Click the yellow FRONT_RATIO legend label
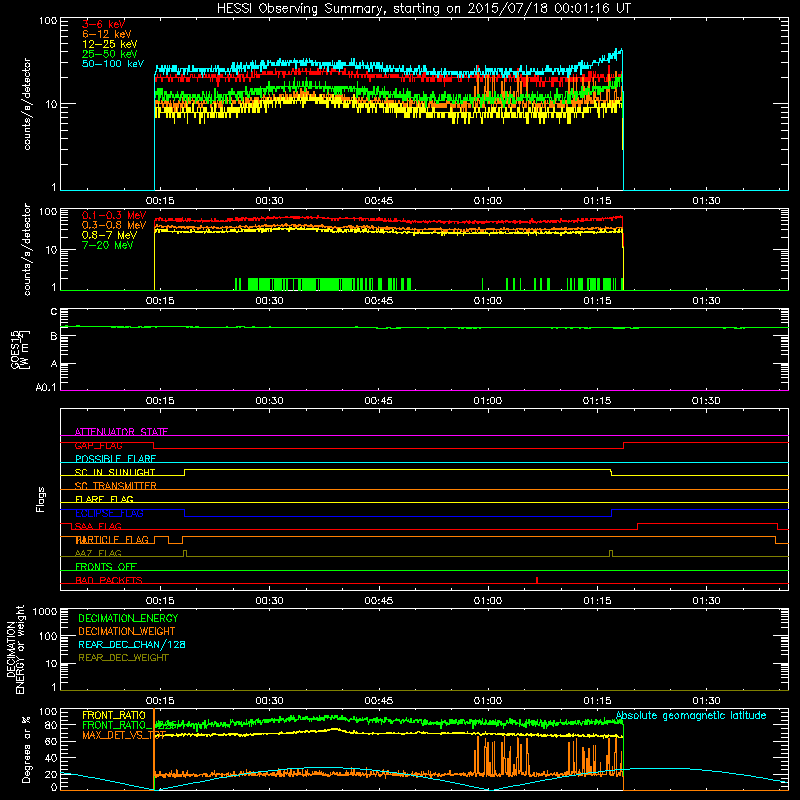The image size is (800, 800). pyautogui.click(x=114, y=715)
